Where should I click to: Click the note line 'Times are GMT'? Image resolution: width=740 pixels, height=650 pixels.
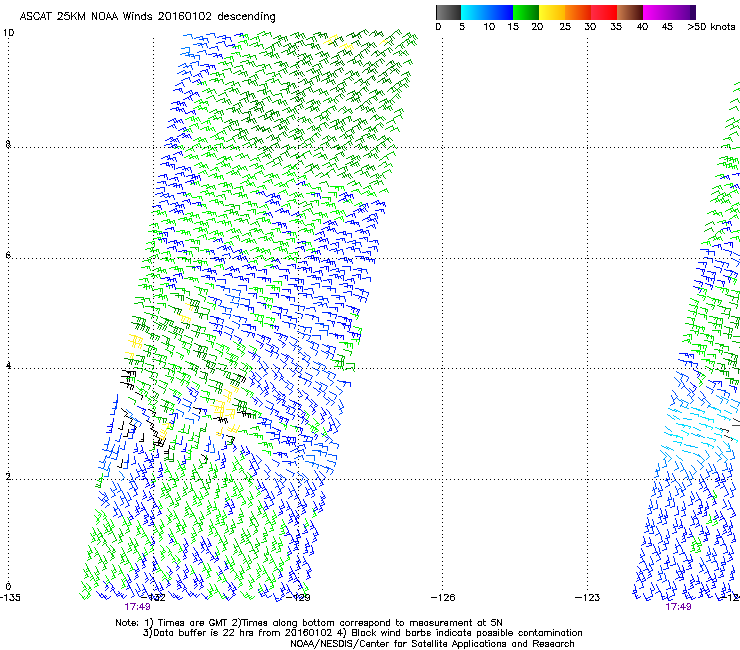point(193,623)
